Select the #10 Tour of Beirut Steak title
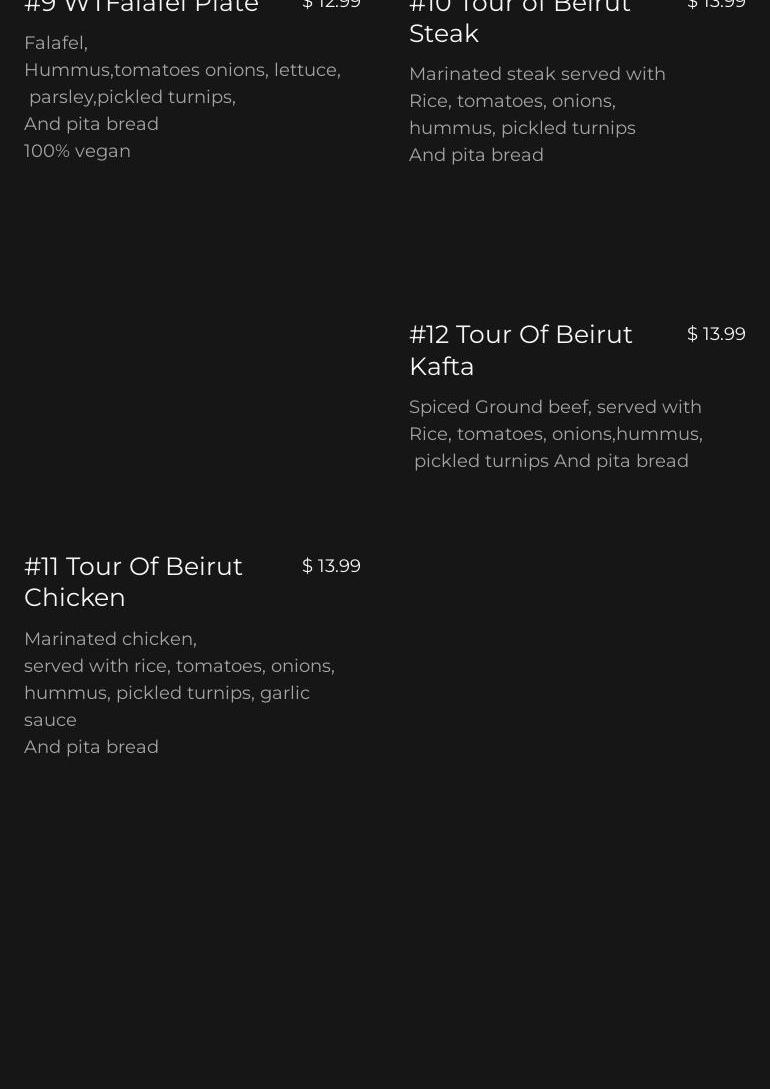Viewport: 770px width, 1089px height. pyautogui.click(x=519, y=22)
